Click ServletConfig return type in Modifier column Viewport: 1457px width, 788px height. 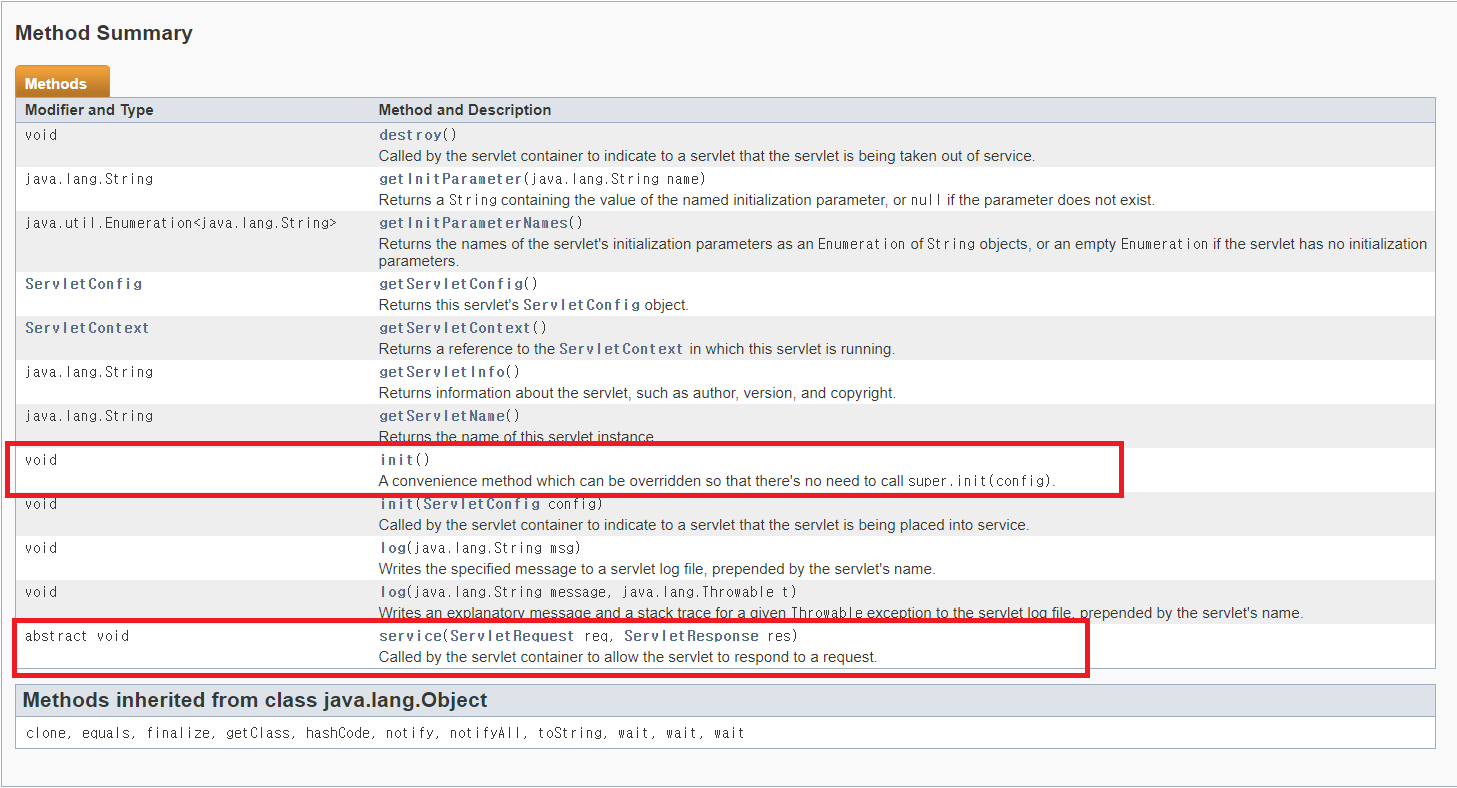point(84,284)
